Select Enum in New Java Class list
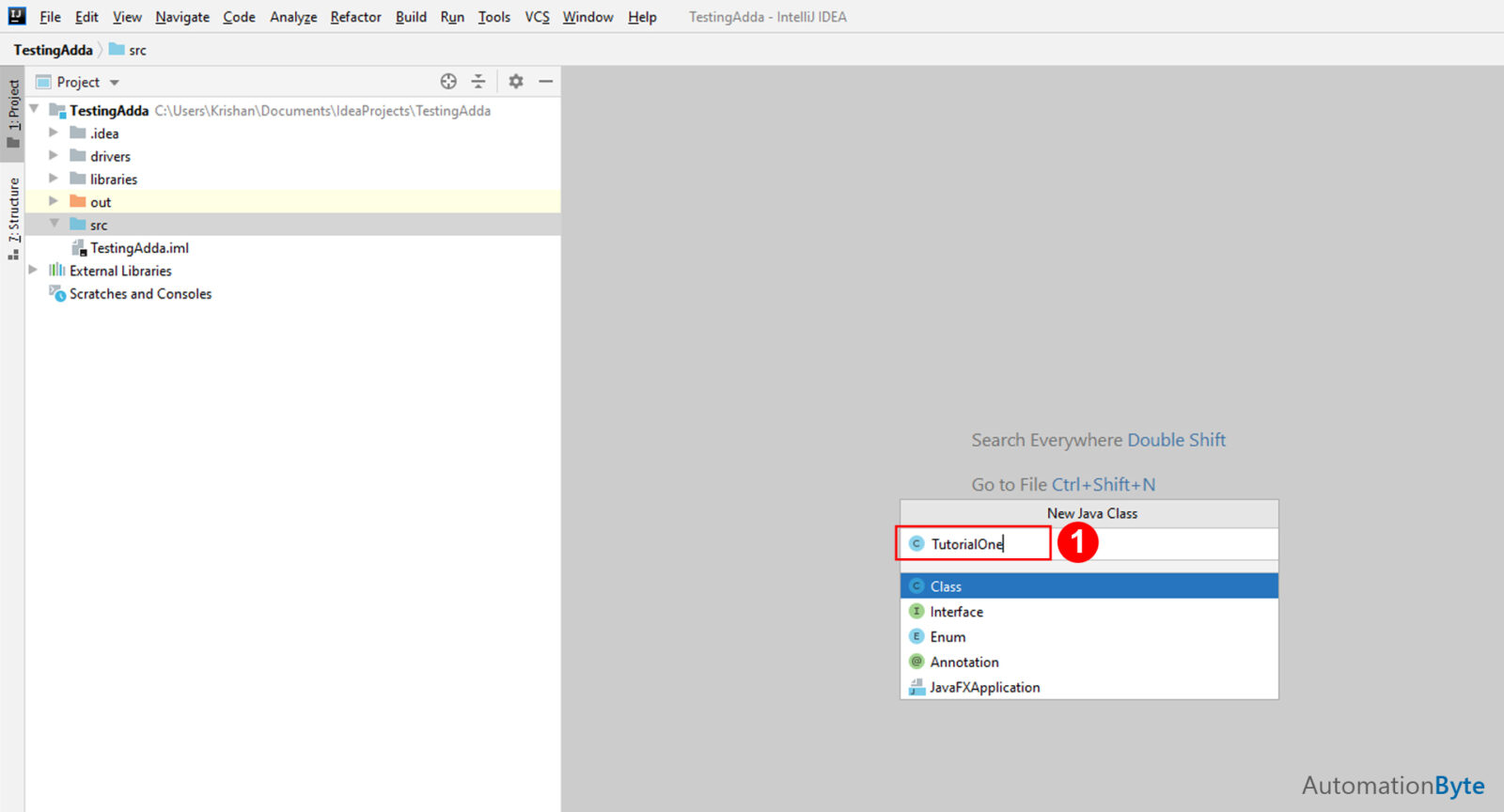This screenshot has height=812, width=1504. [x=1089, y=636]
